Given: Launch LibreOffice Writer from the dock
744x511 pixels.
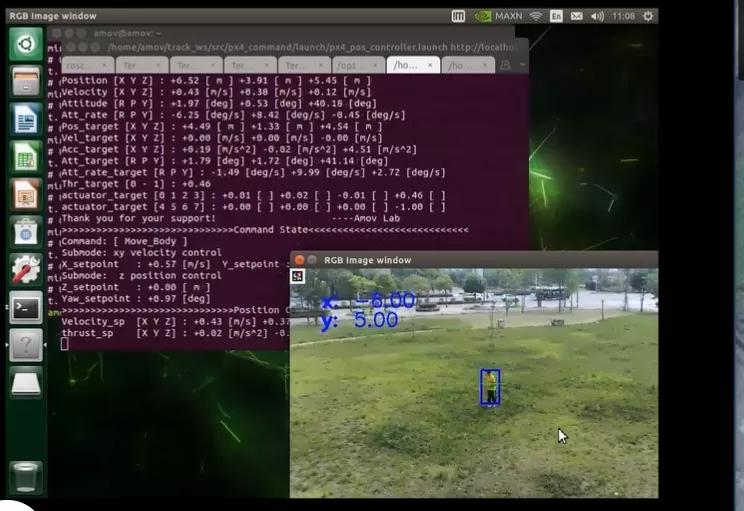Looking at the screenshot, I should 26,119.
